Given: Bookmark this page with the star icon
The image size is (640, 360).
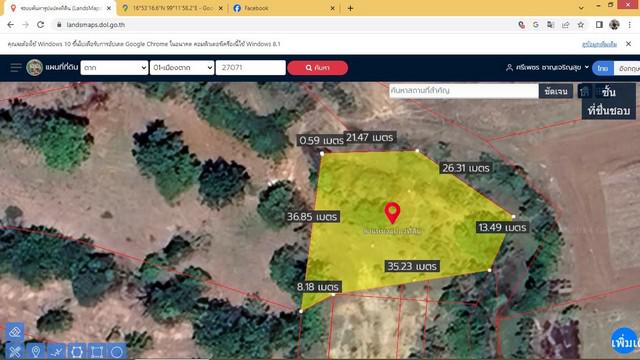Looking at the screenshot, I should (x=580, y=25).
